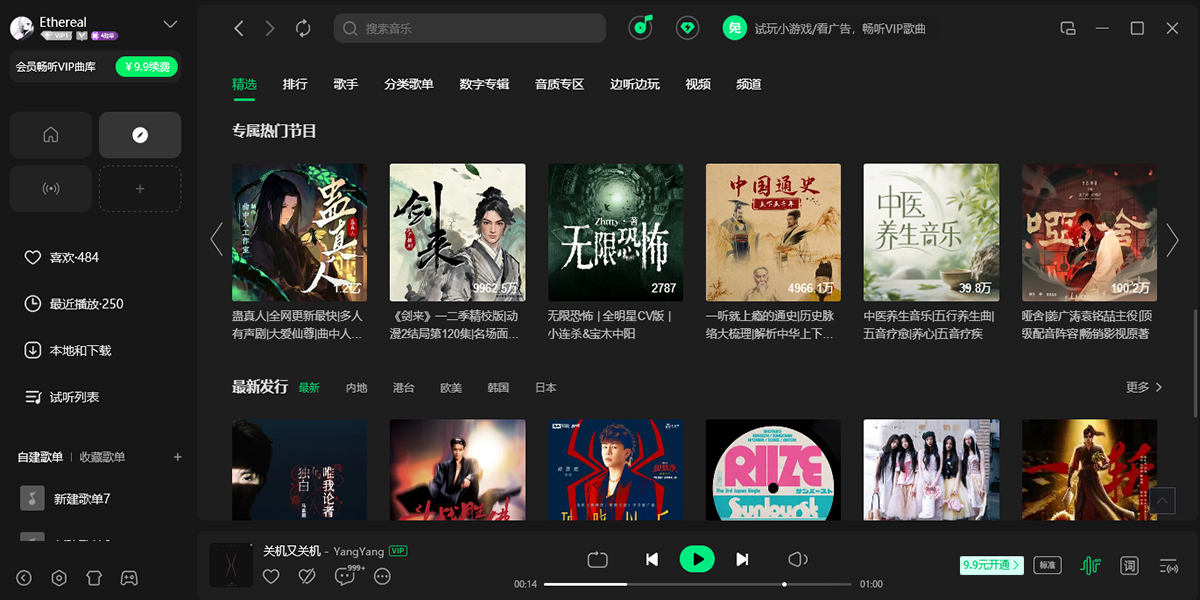Open the RIIZE album cover
Image resolution: width=1200 pixels, height=600 pixels.
[773, 469]
